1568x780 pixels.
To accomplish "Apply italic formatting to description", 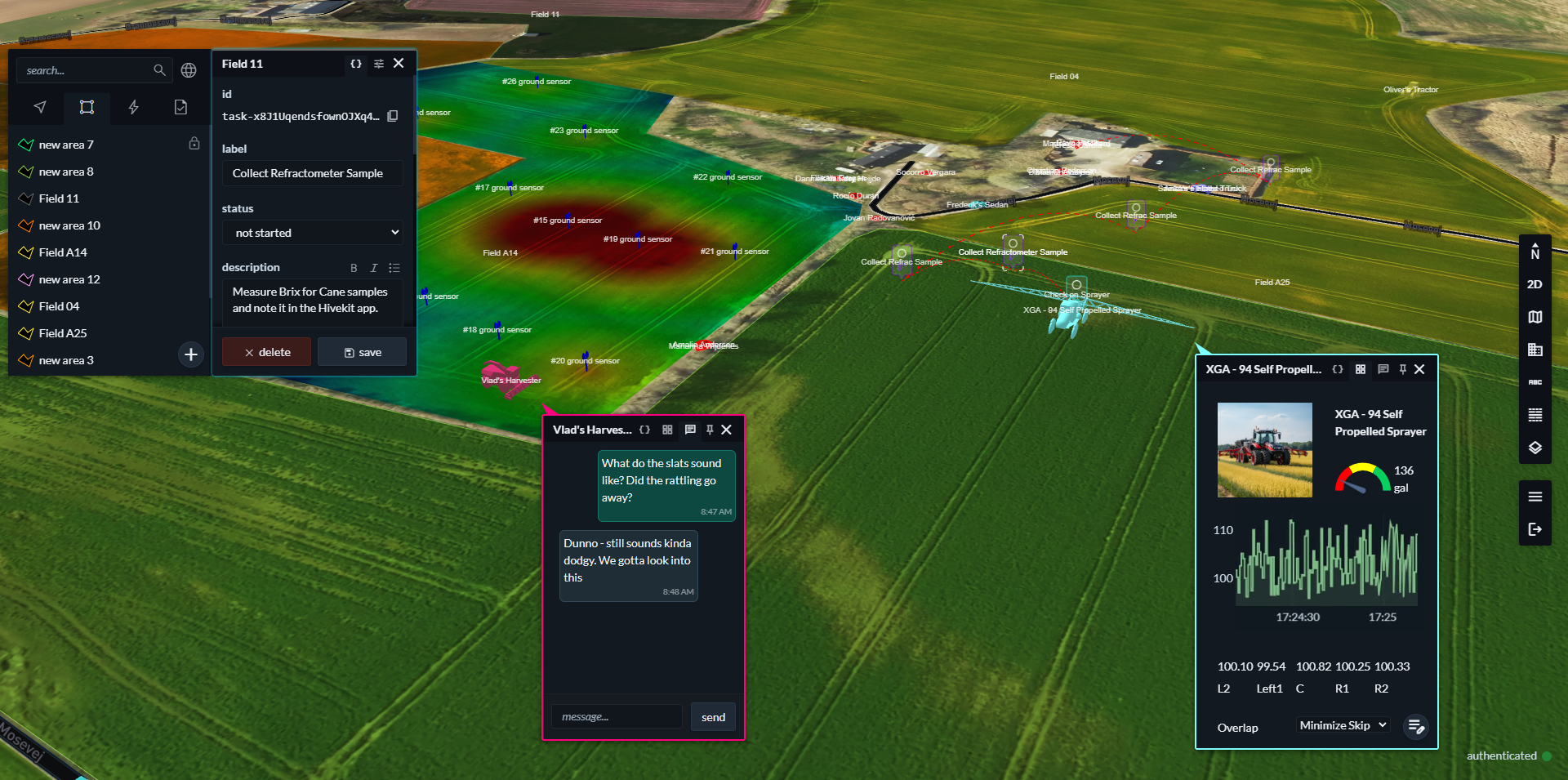I will [x=374, y=268].
